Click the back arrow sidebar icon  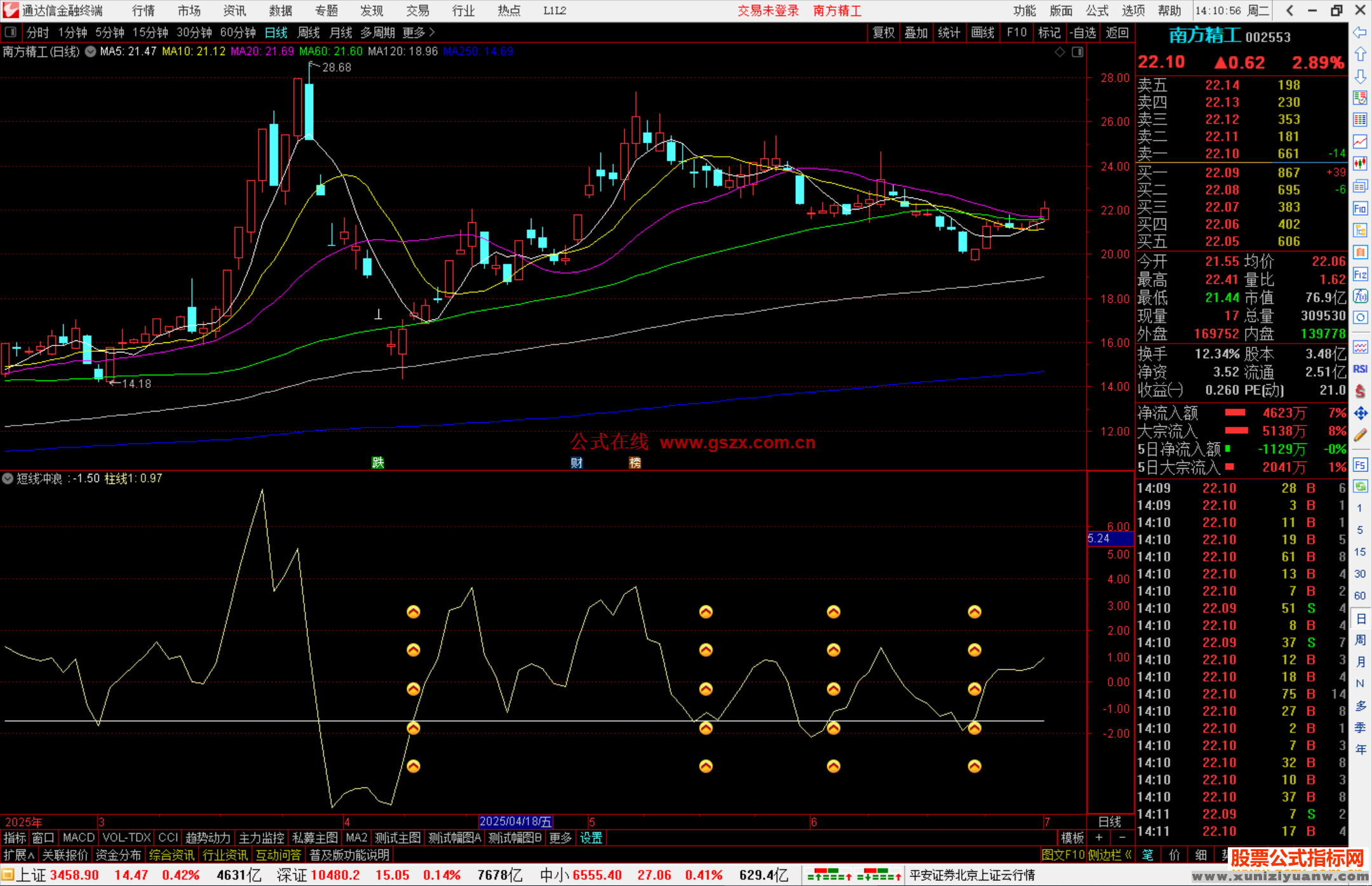pyautogui.click(x=1360, y=32)
